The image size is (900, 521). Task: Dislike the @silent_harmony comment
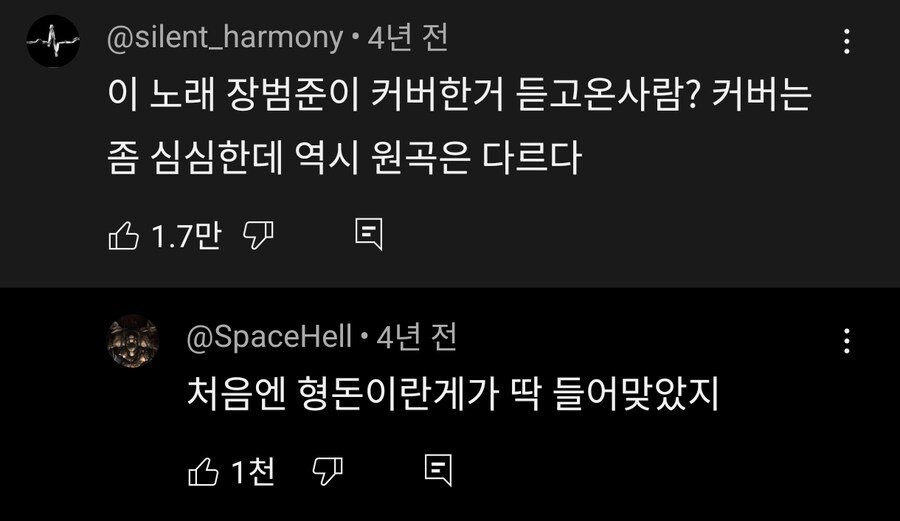pos(259,236)
